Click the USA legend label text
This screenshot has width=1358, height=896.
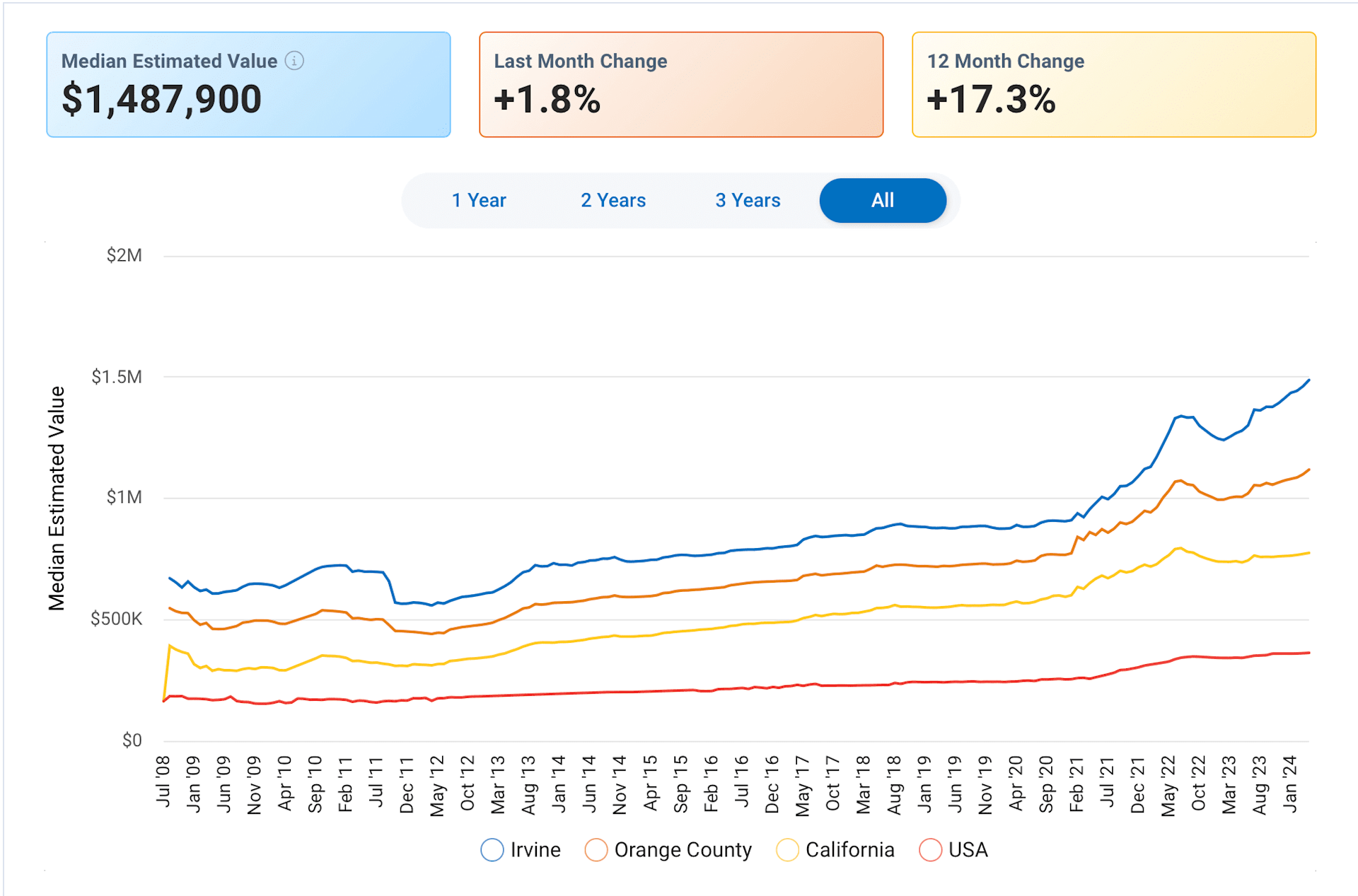968,850
